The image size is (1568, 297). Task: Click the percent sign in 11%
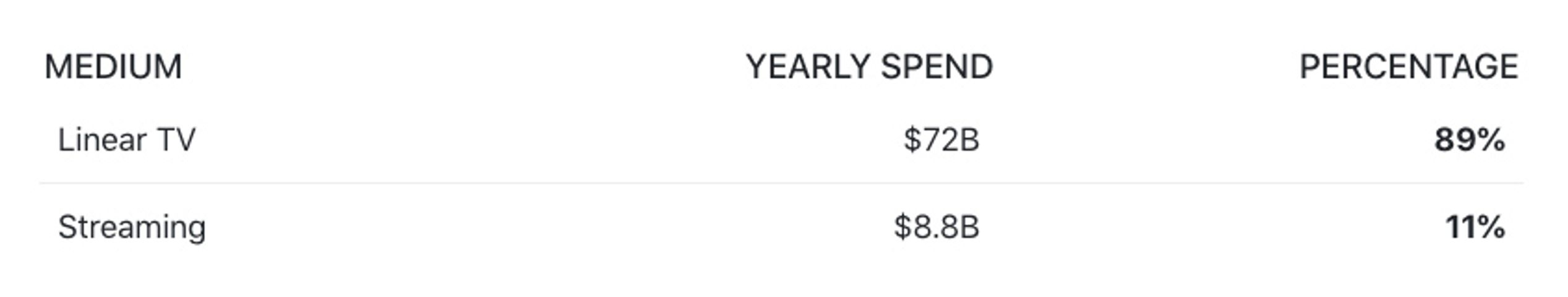[1489, 227]
